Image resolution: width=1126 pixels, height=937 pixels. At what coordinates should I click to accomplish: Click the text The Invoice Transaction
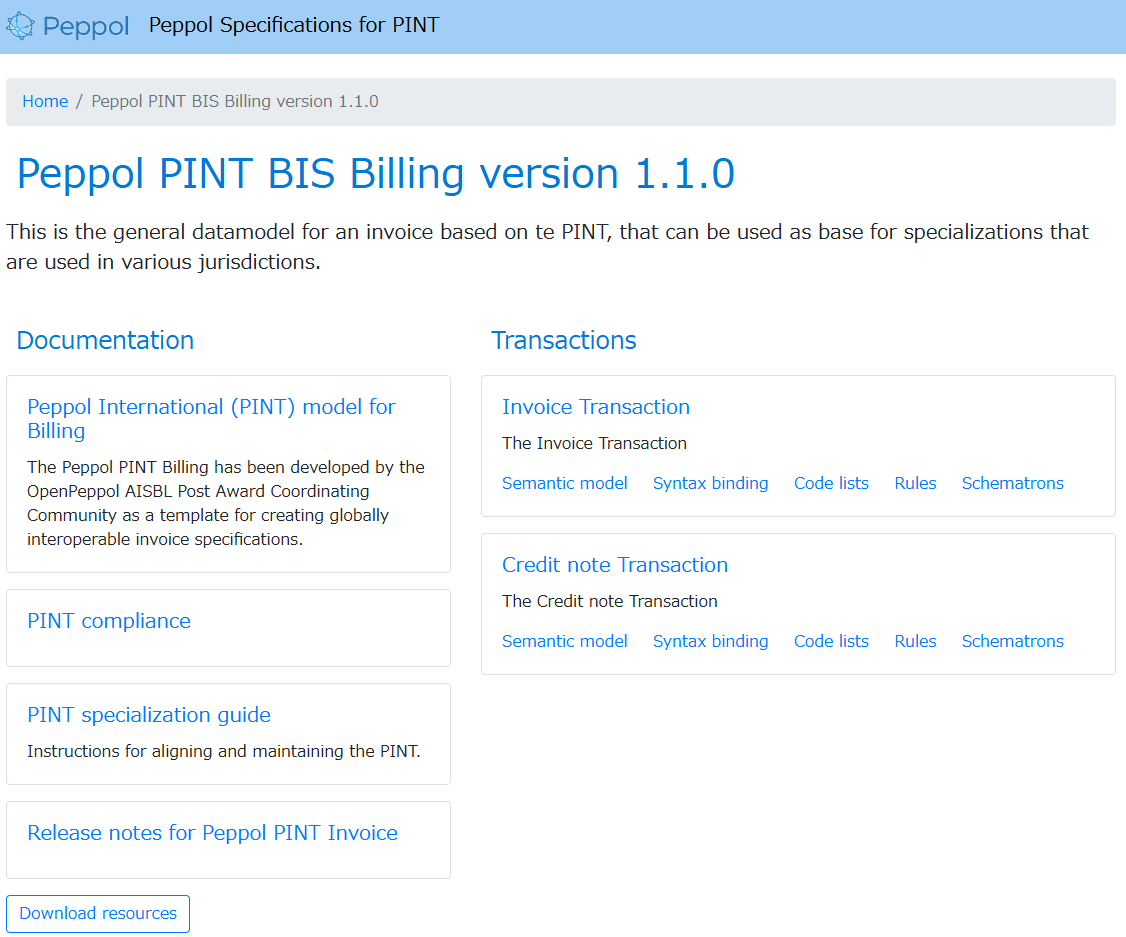tap(594, 443)
